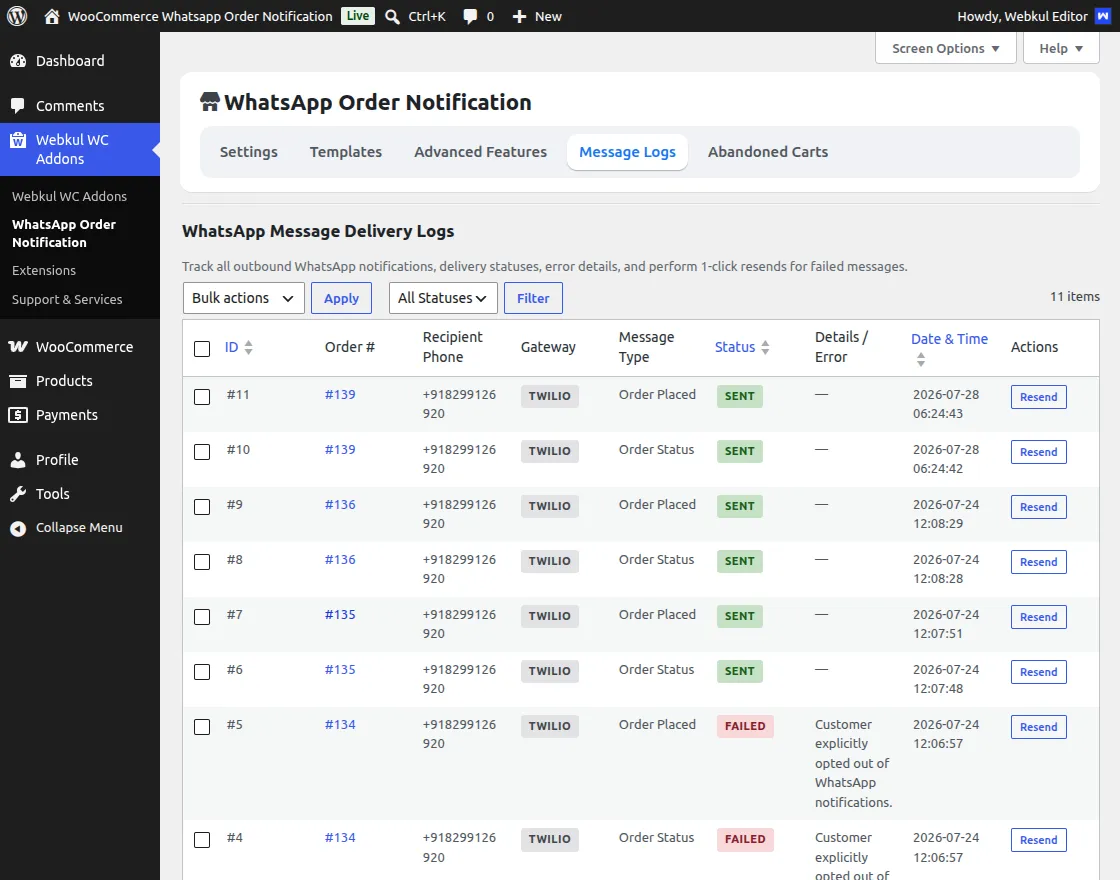Click FAILED status badge in row #5

745,726
